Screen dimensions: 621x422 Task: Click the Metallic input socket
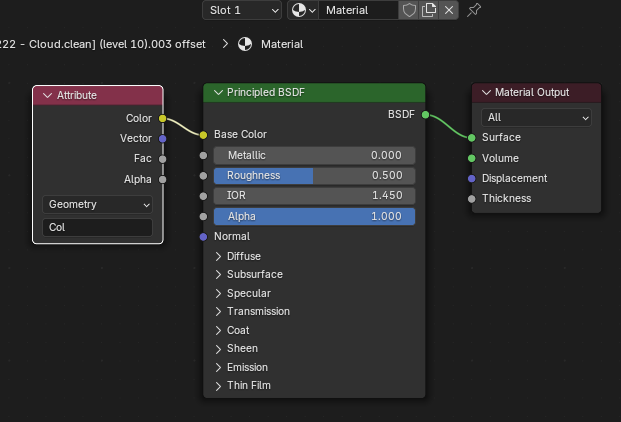point(203,156)
